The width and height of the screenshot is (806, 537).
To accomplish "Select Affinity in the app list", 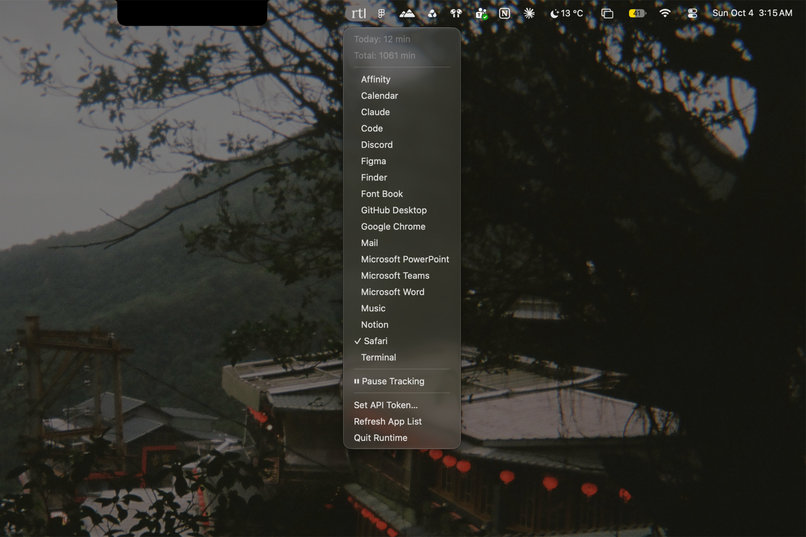I will pyautogui.click(x=402, y=79).
